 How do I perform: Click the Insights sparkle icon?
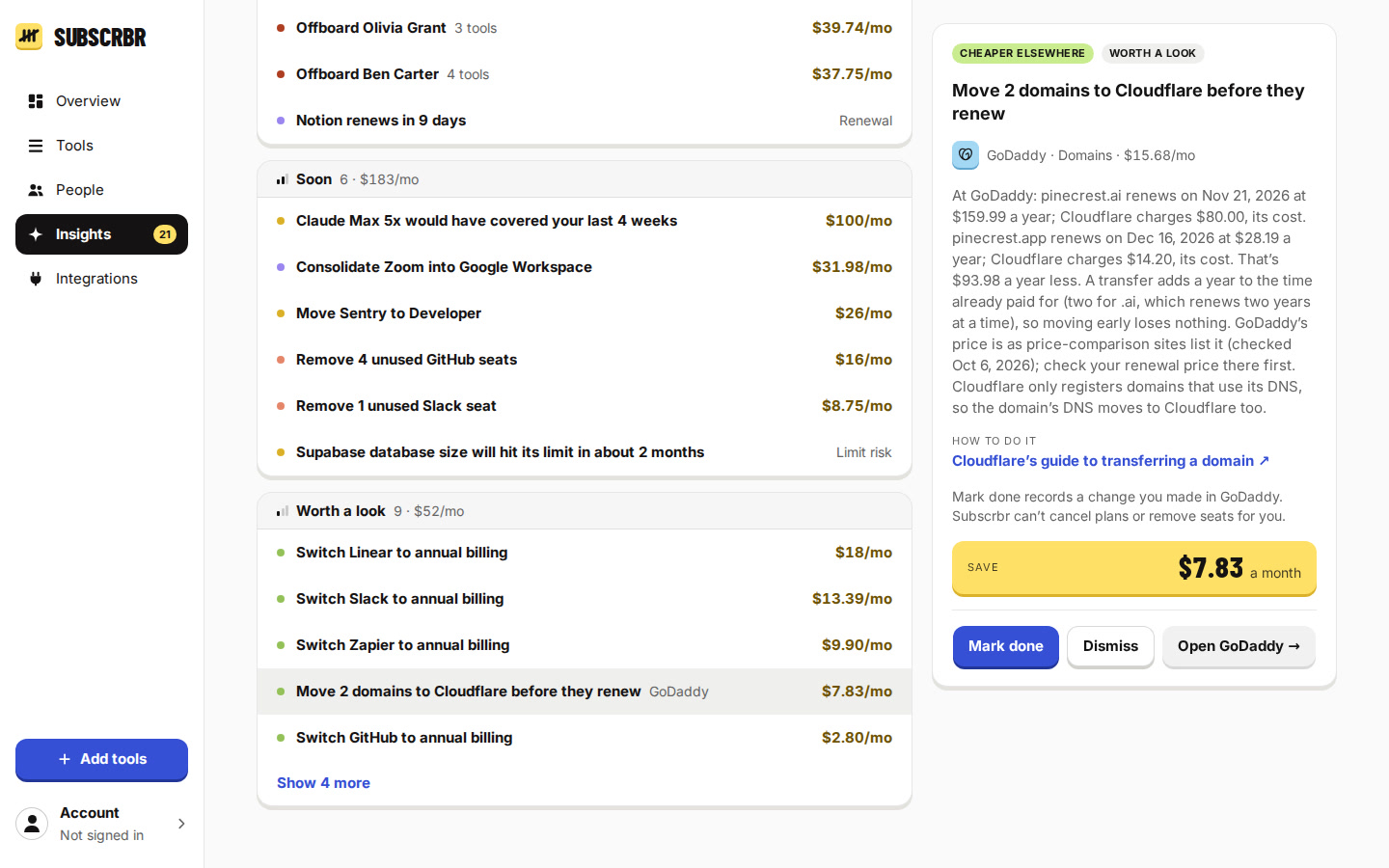coord(36,234)
